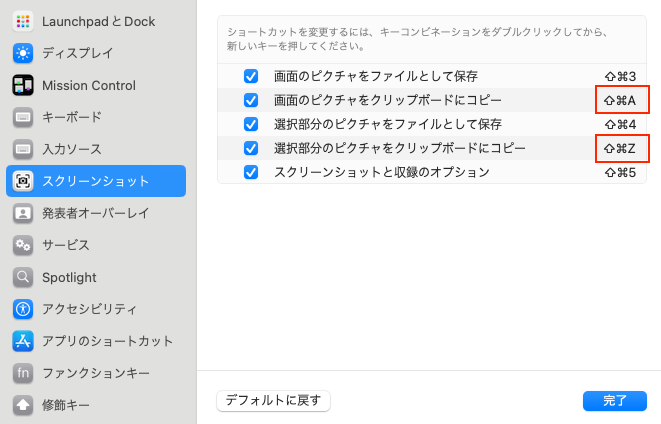Uncheck 画面のピクチャをファイルとして保存 checkbox
This screenshot has height=424, width=661.
tap(251, 76)
